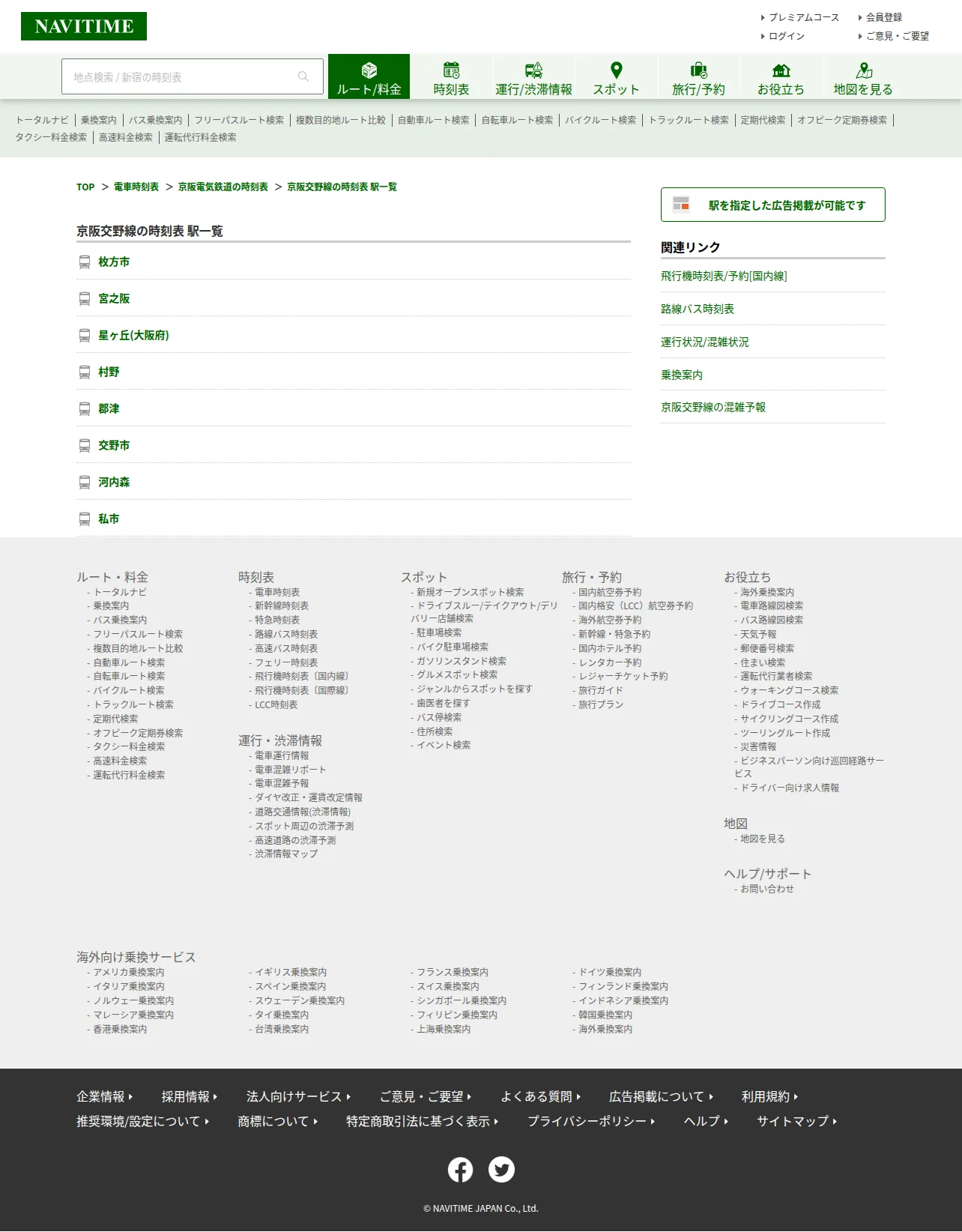This screenshot has width=962, height=1232.
Task: Open 電車時刻表 breadcrumb link
Action: click(136, 187)
